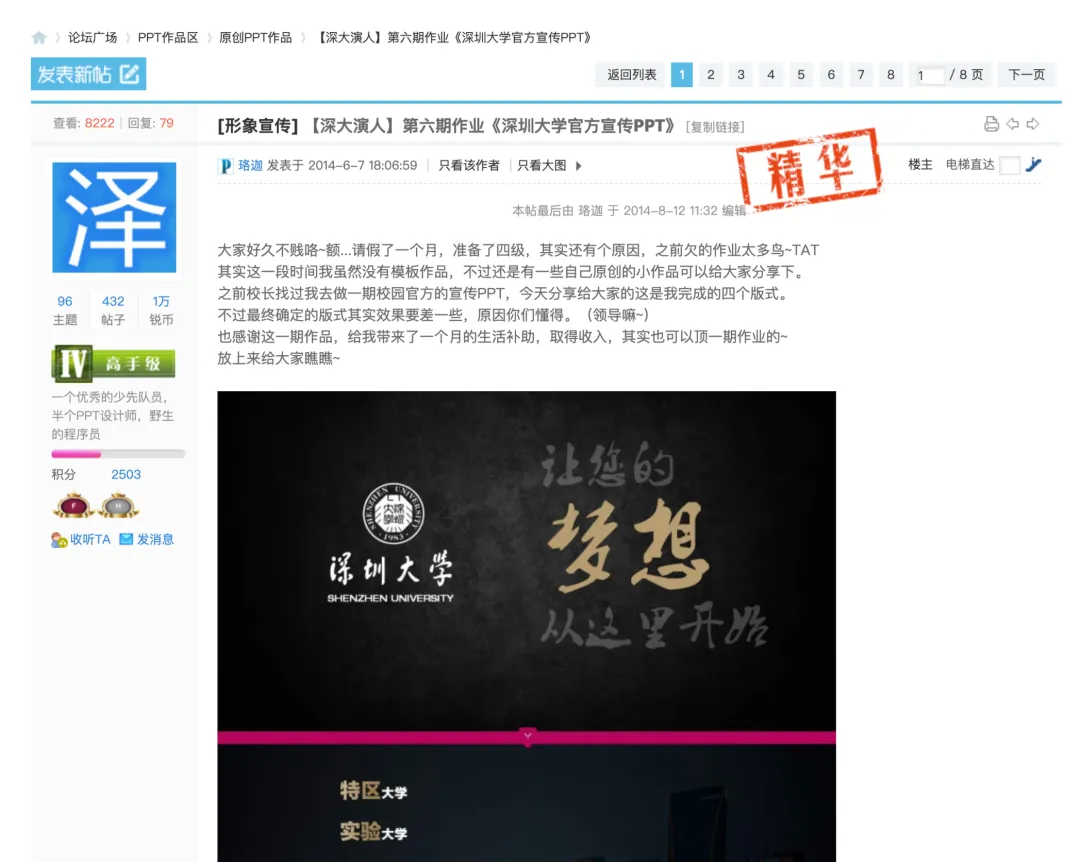Click the page number input field
Image resolution: width=1080 pixels, height=862 pixels.
click(929, 75)
